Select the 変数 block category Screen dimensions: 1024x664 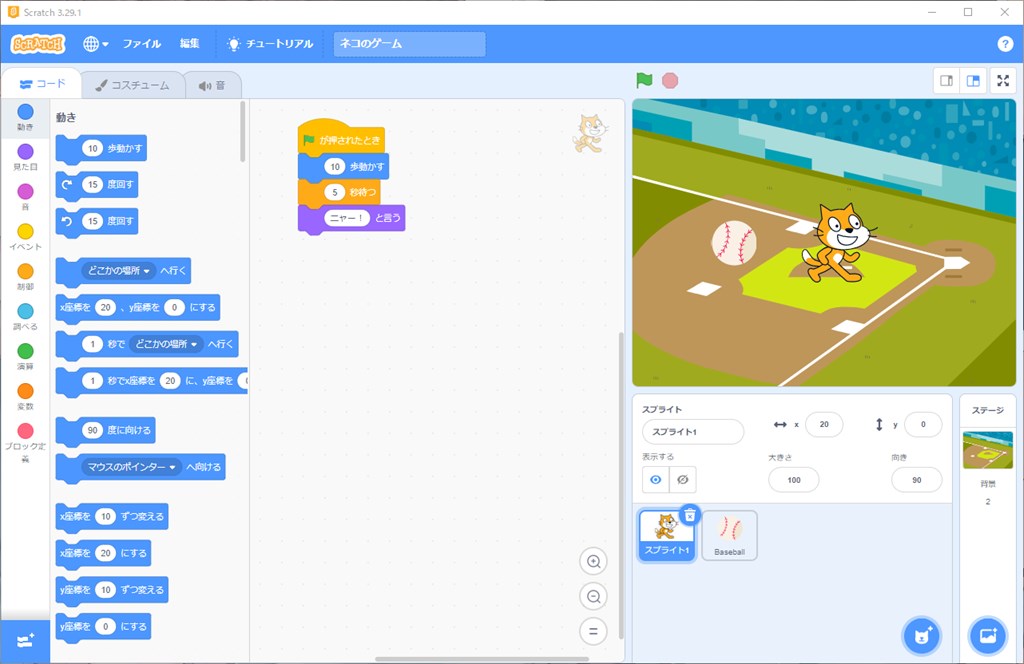[x=25, y=396]
